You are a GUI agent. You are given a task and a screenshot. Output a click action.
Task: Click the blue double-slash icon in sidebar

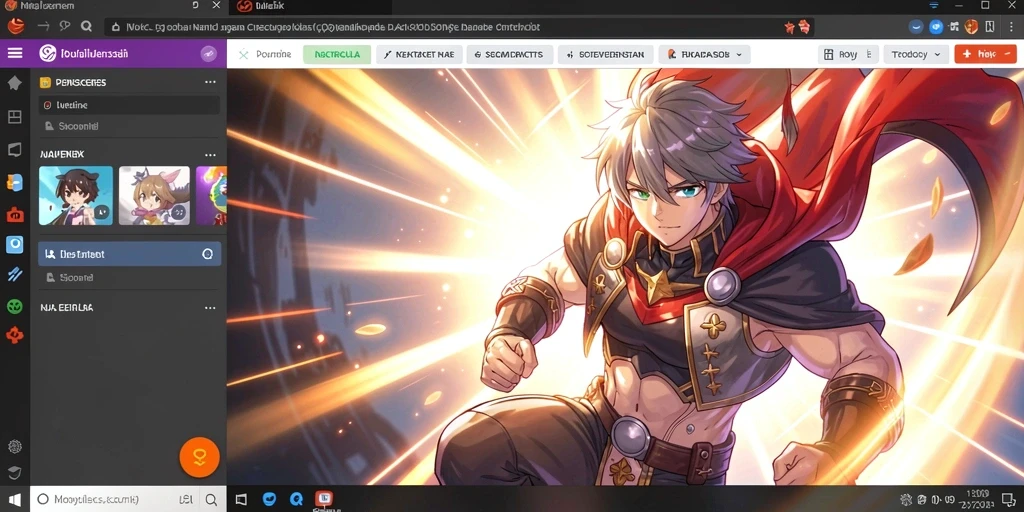tap(14, 274)
